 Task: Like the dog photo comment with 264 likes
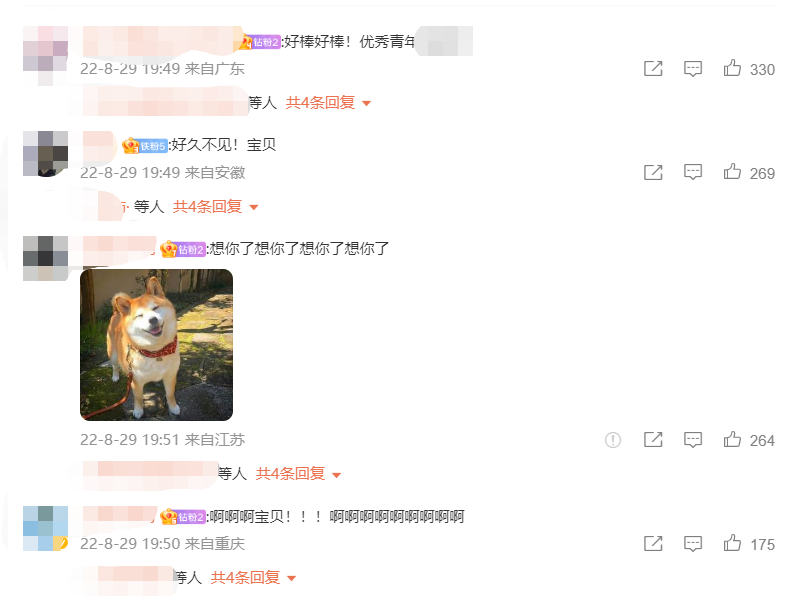732,440
